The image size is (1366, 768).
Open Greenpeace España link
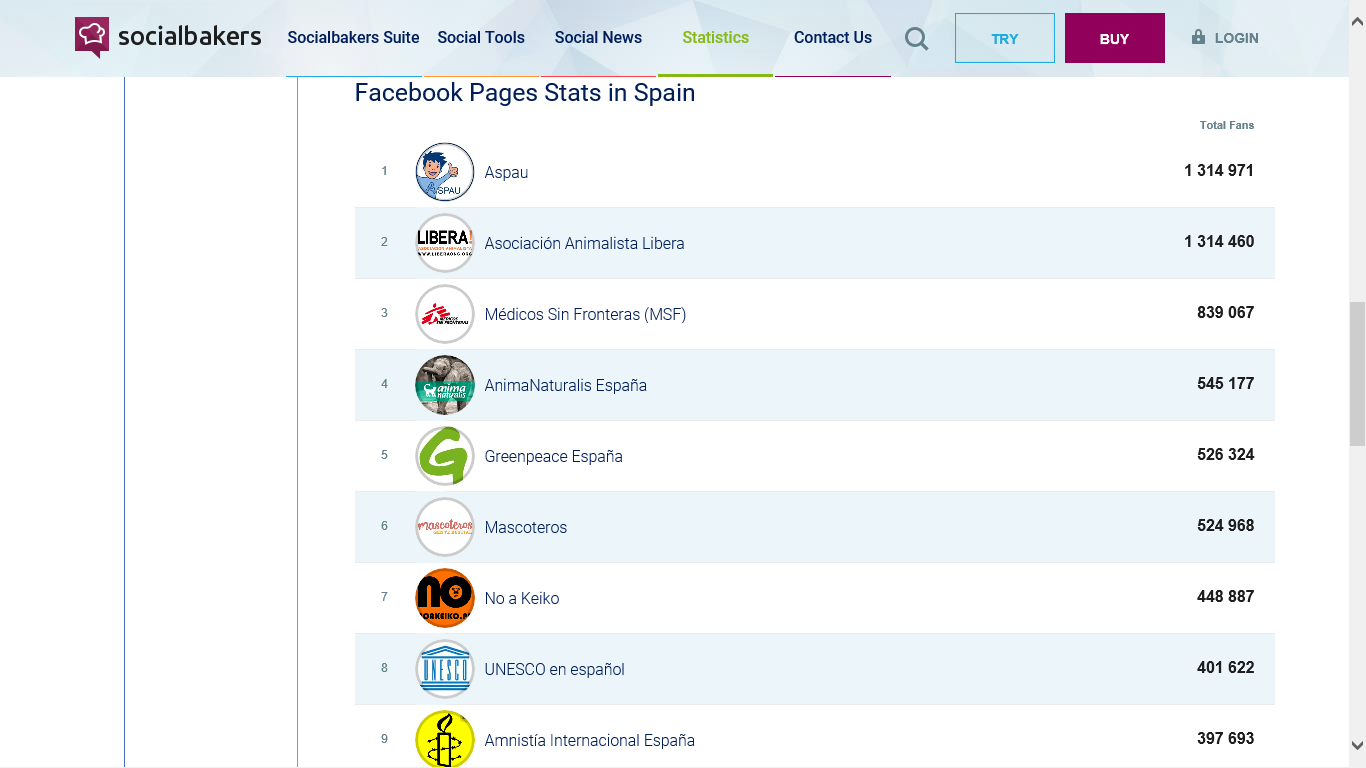[553, 456]
